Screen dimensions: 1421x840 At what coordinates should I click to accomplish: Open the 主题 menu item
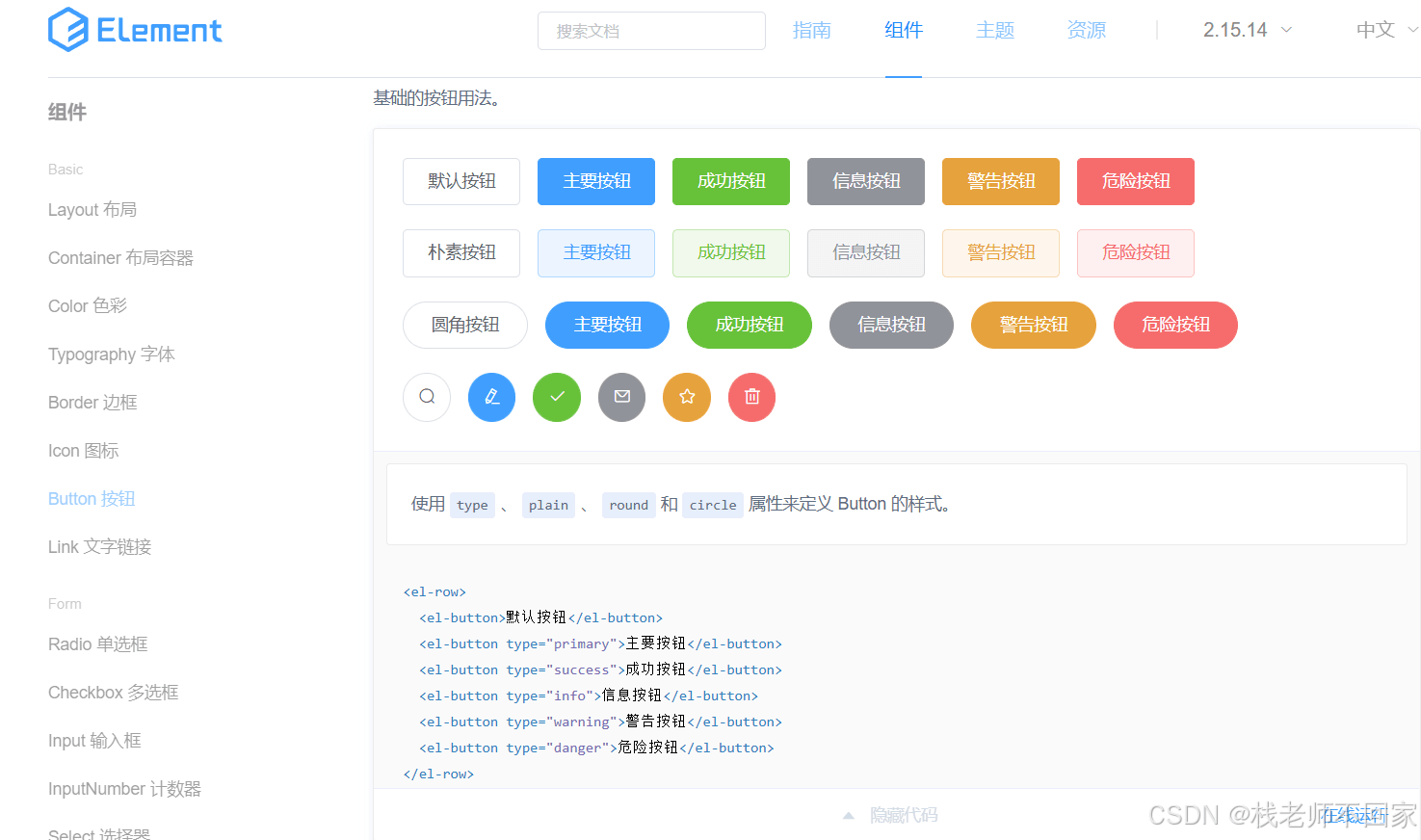click(995, 30)
